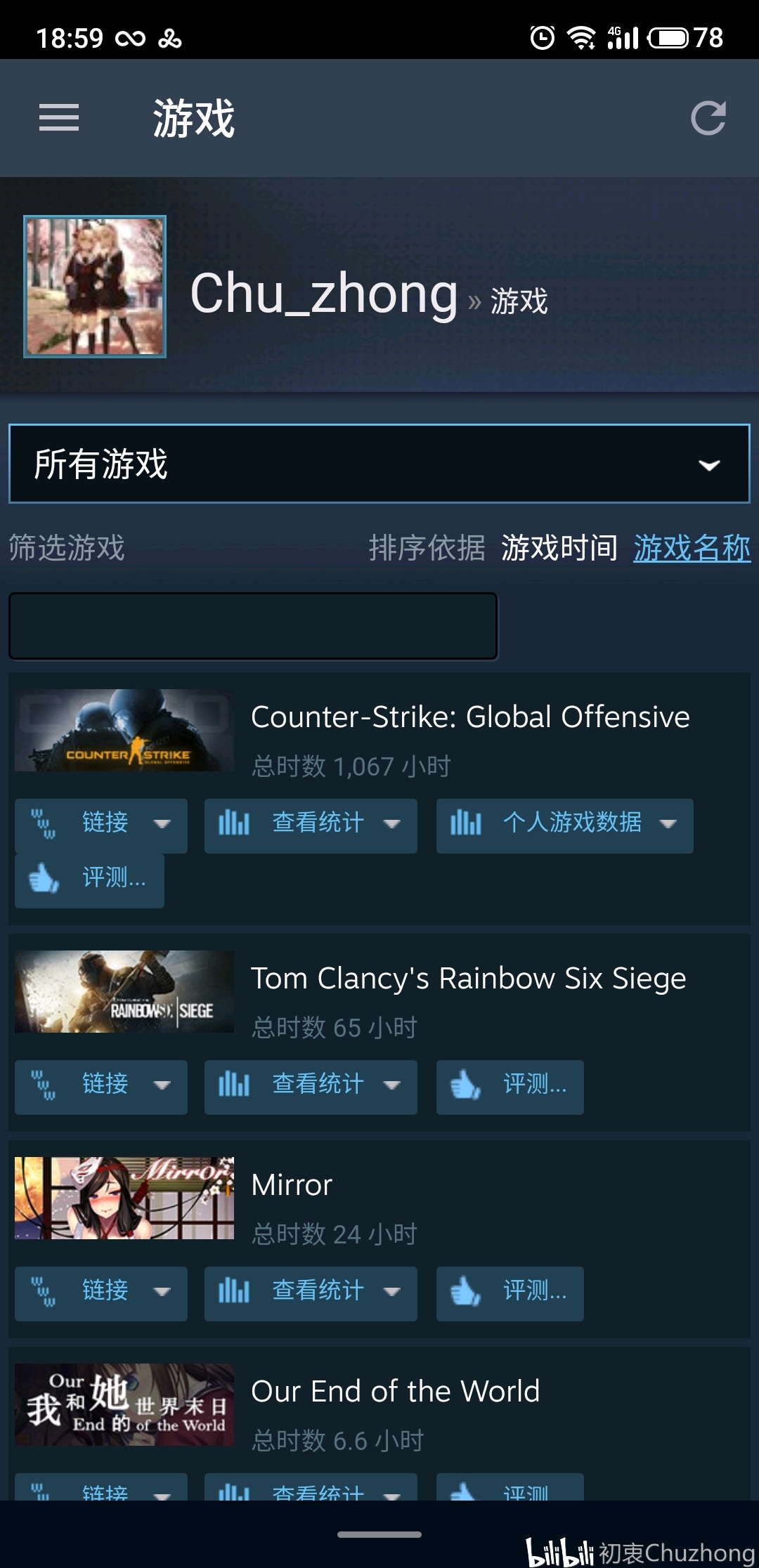
Task: Open Tom Clancy's Rainbow Six Siege title
Action: pyautogui.click(x=469, y=978)
